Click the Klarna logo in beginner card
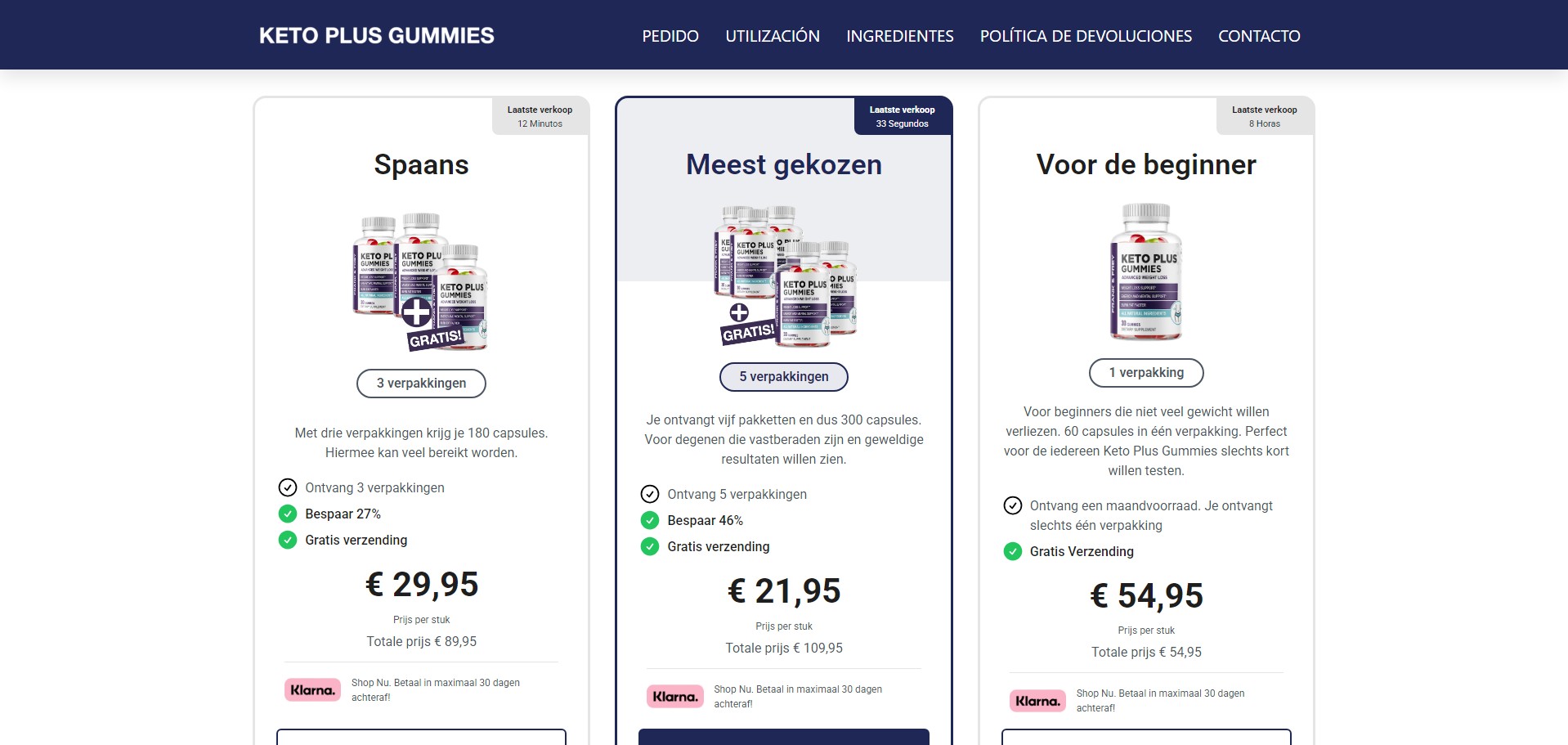Image resolution: width=1568 pixels, height=745 pixels. coord(1037,701)
